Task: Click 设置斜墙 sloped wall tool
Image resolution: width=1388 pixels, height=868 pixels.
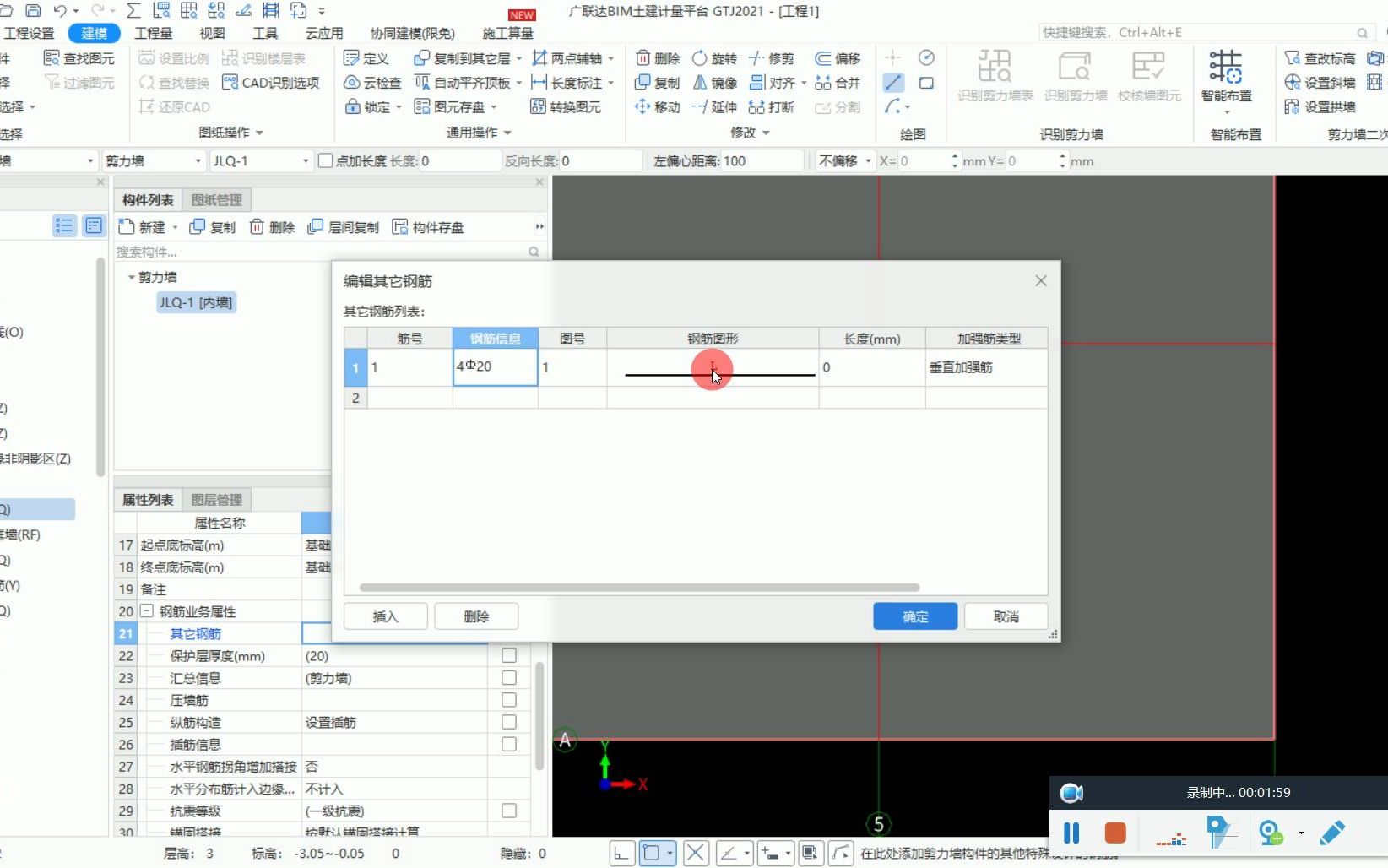Action: tap(1320, 83)
